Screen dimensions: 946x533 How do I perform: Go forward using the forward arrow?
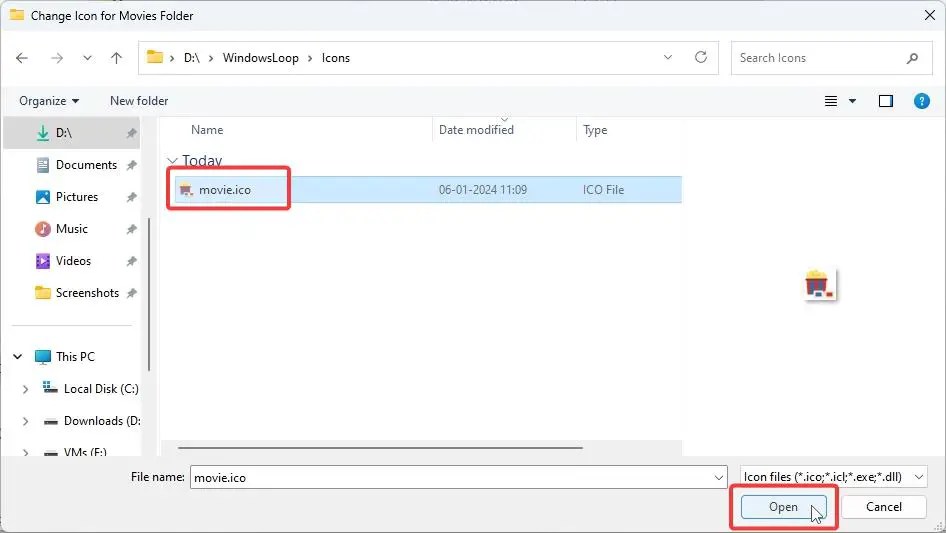pos(57,58)
